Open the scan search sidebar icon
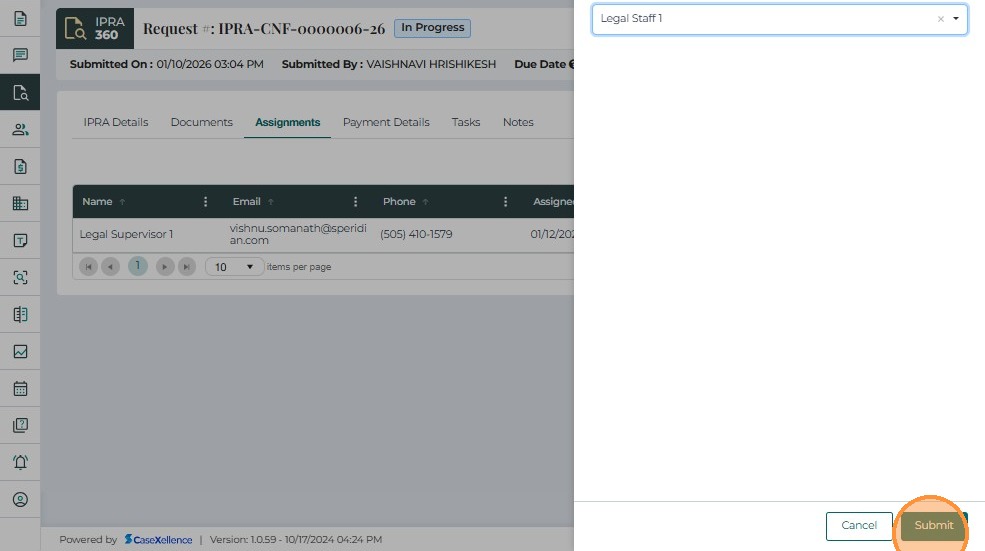Screen dimensions: 985x551 (20, 278)
